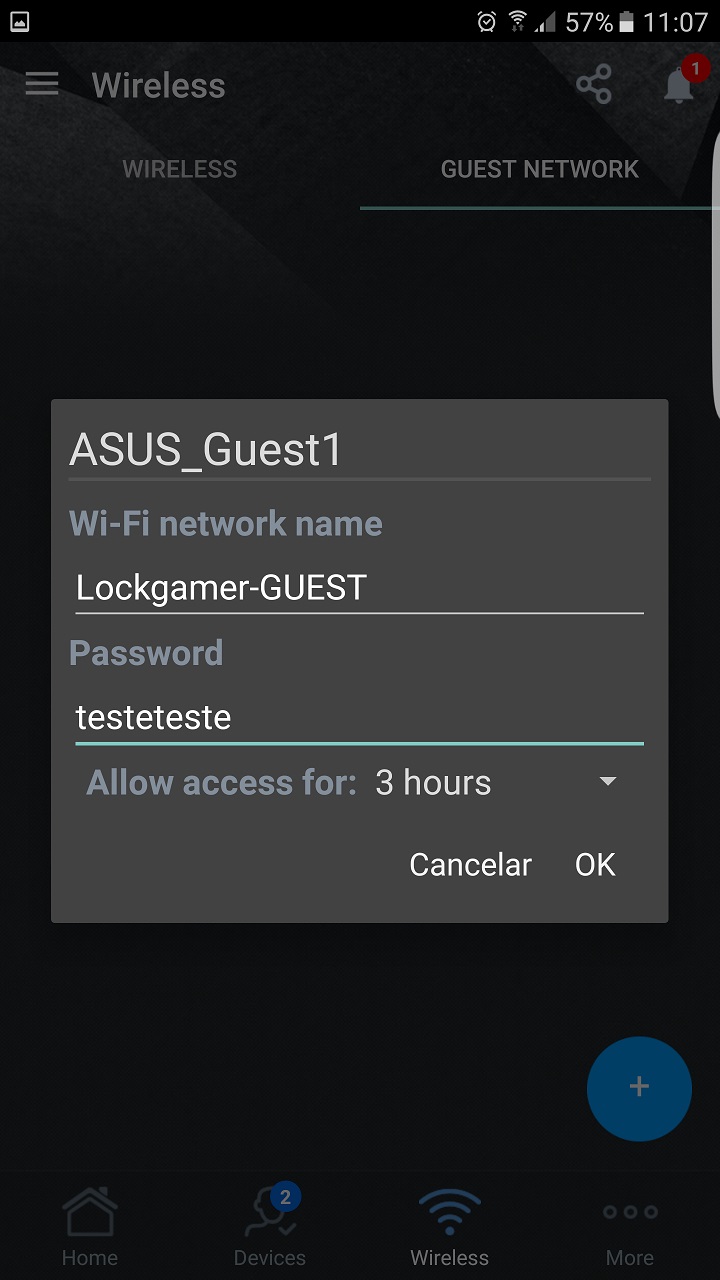Confirm the dialog with OK
Viewport: 720px width, 1280px height.
[595, 864]
